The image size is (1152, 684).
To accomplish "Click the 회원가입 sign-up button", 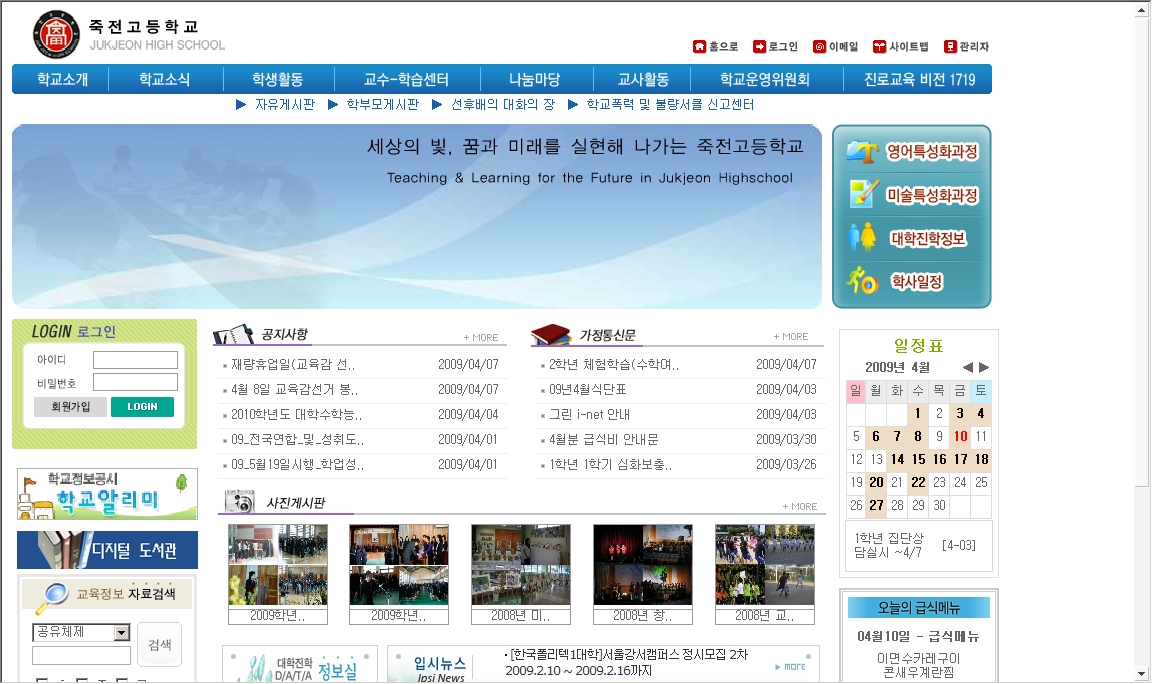I will [70, 407].
